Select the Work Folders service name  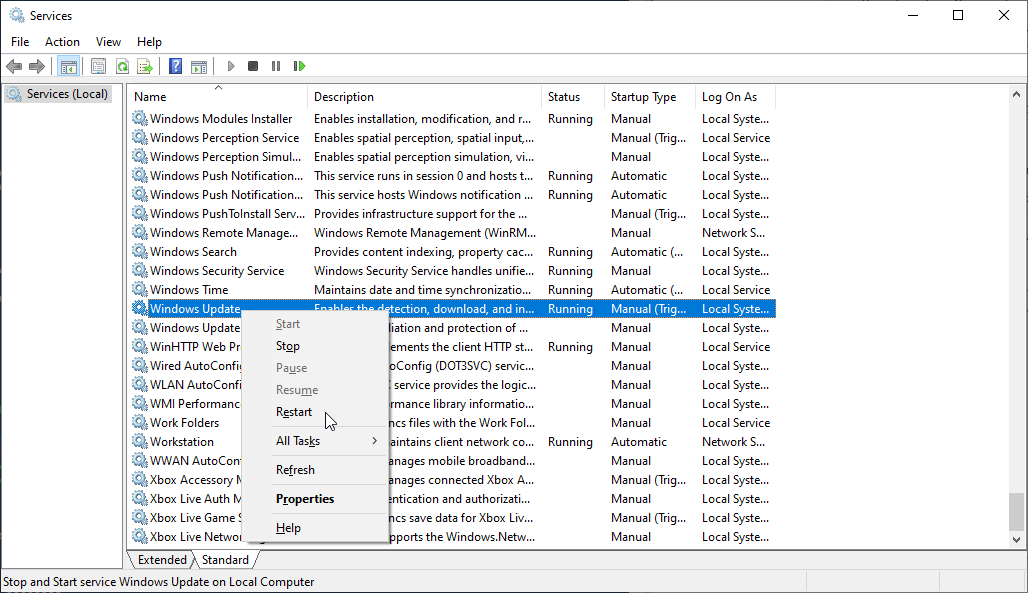(184, 423)
